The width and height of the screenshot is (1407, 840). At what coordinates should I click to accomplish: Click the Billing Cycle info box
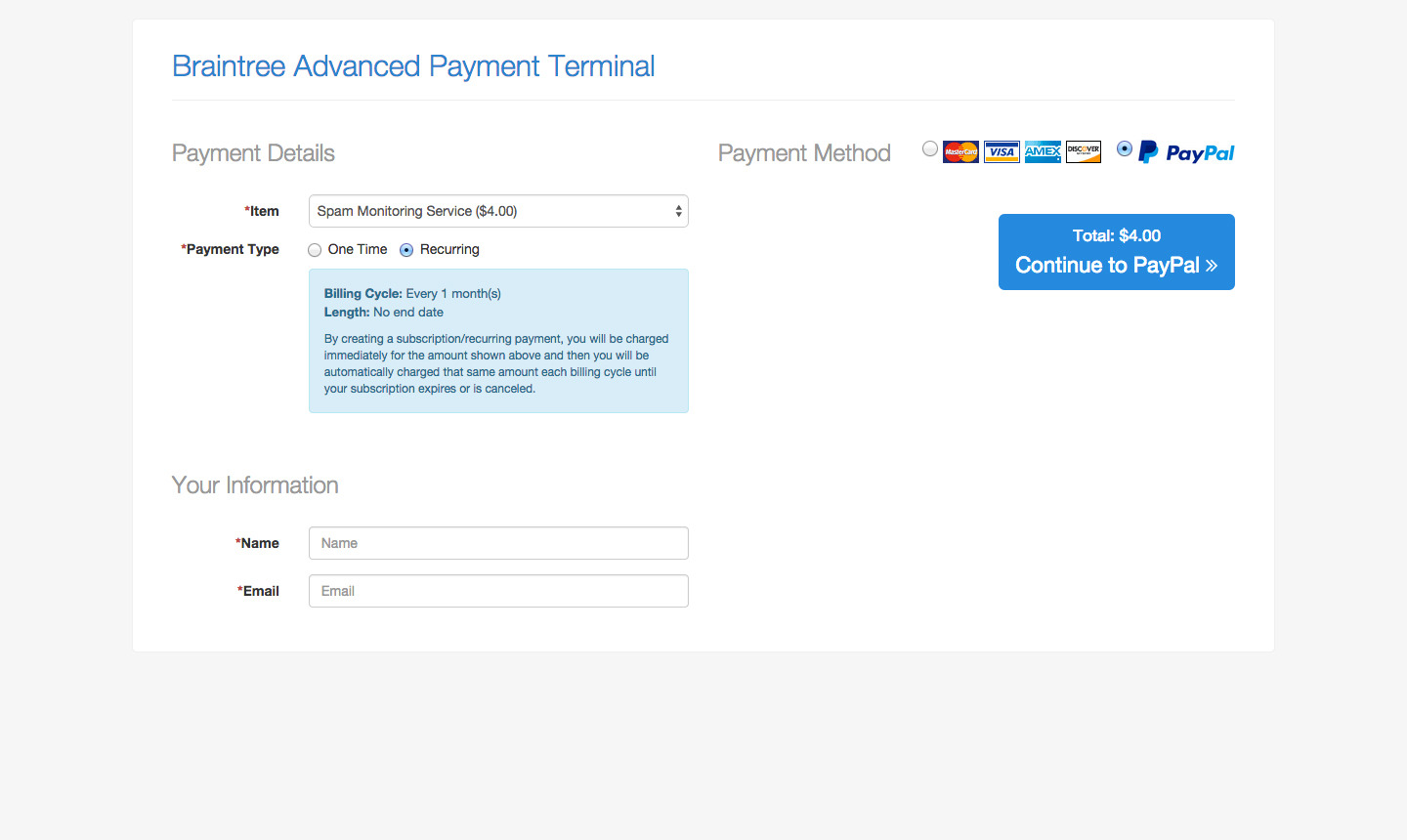click(498, 341)
